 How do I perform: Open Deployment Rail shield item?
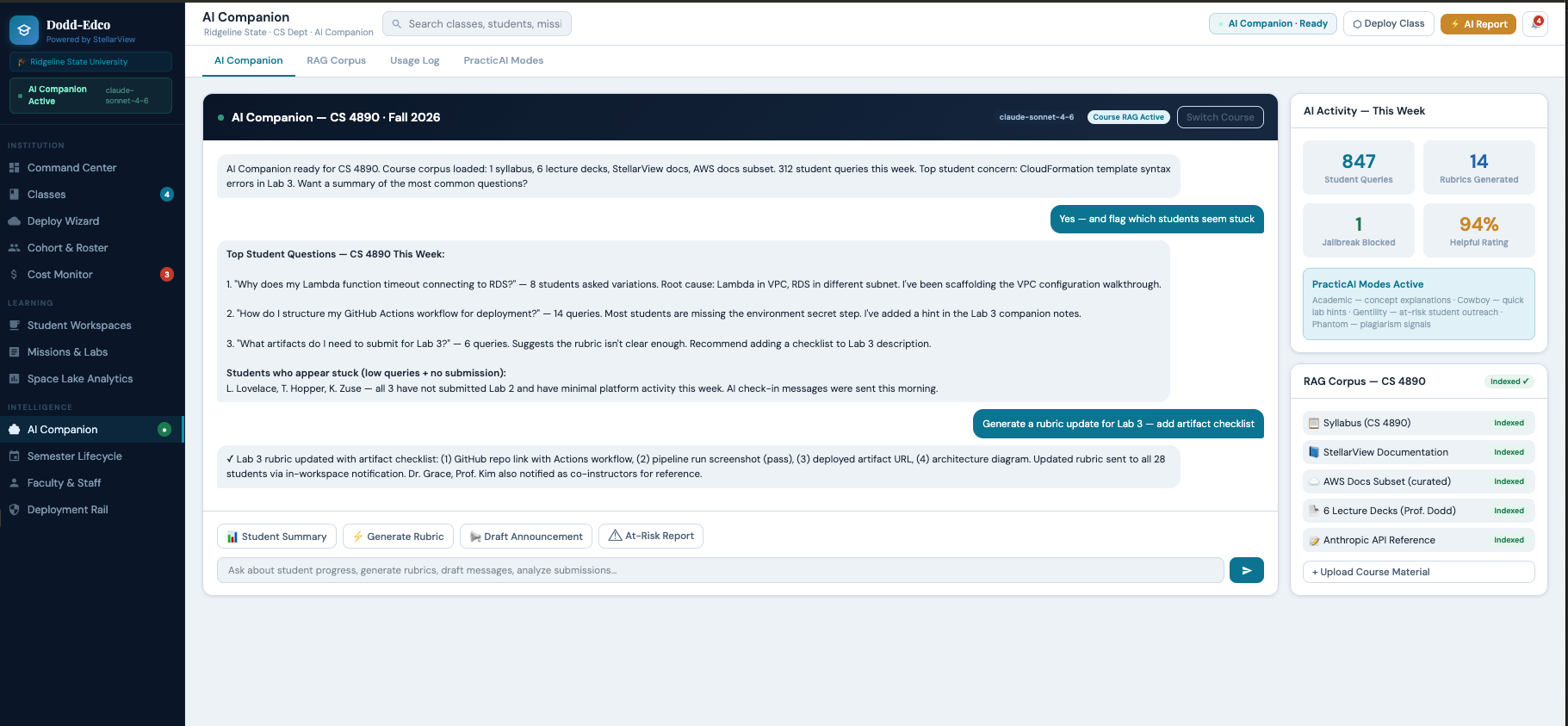click(x=67, y=510)
